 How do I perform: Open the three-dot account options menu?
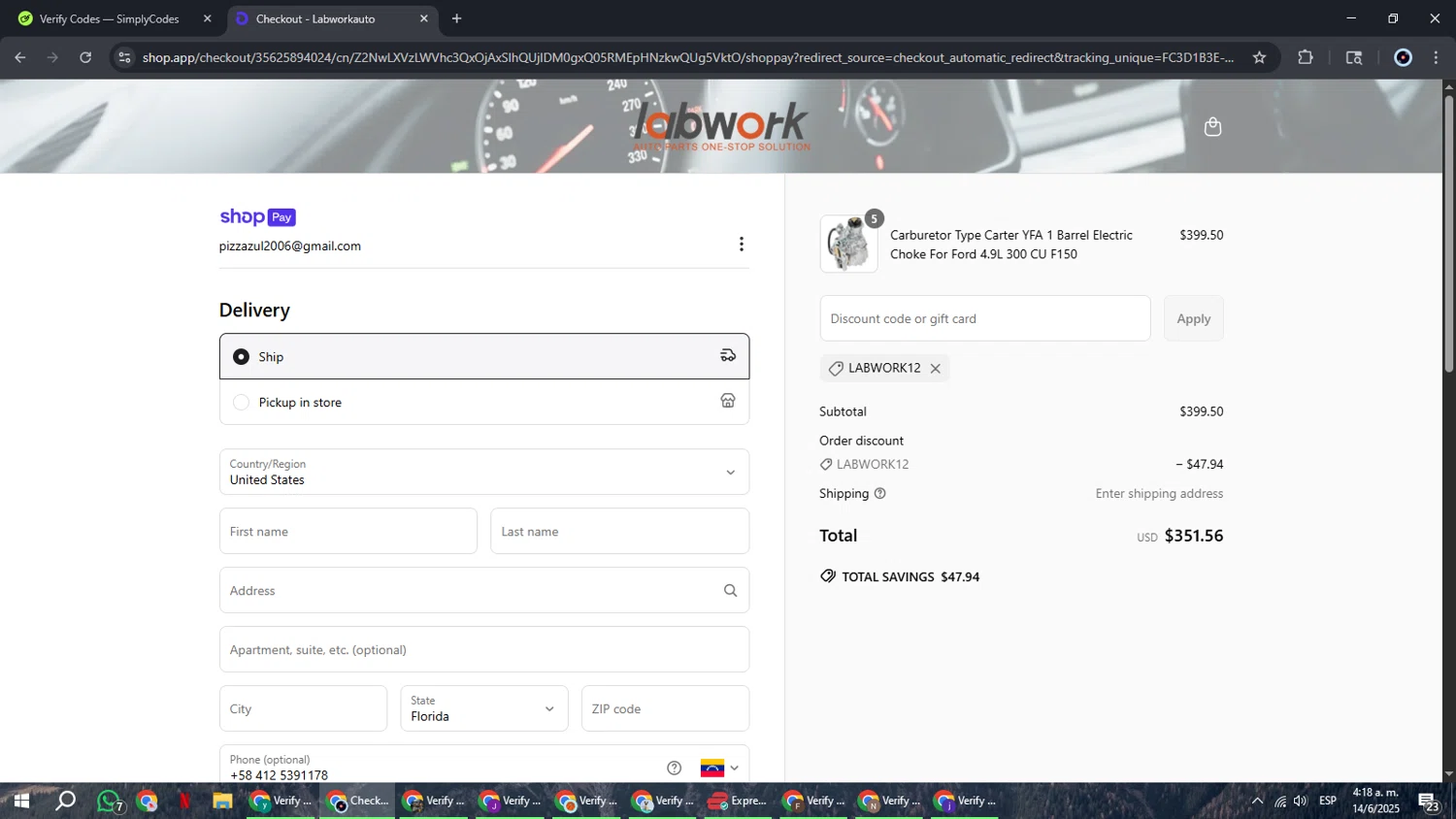click(742, 244)
